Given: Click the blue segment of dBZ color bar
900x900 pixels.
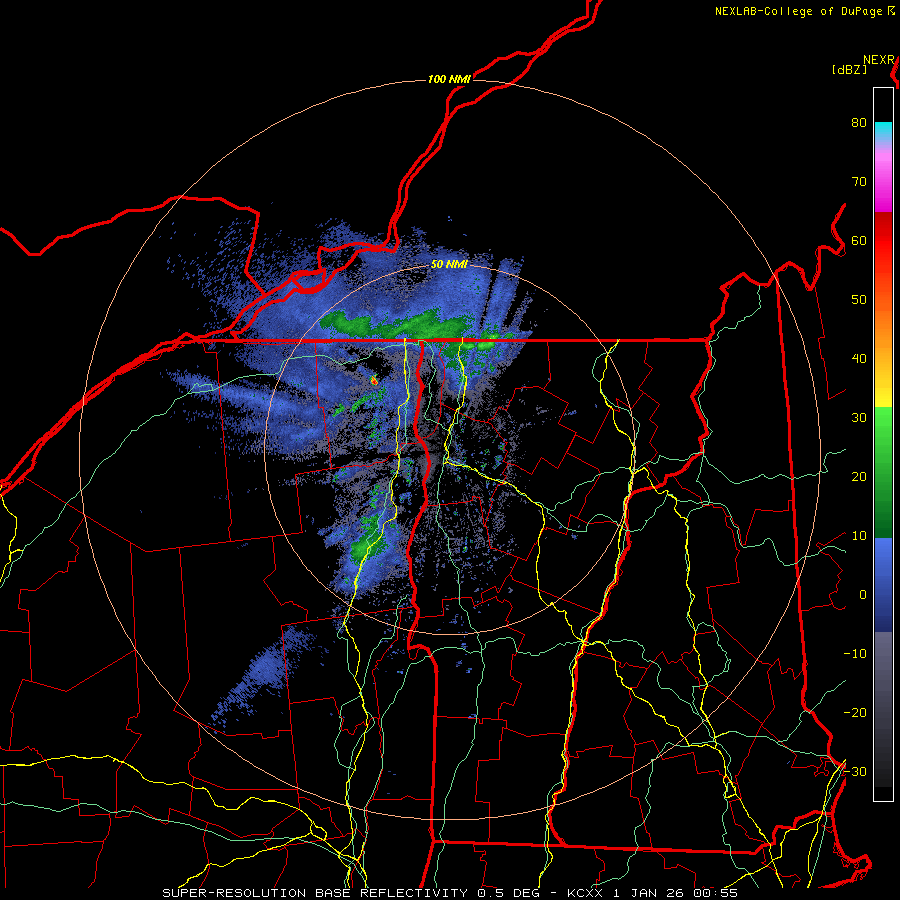Looking at the screenshot, I should (x=883, y=585).
